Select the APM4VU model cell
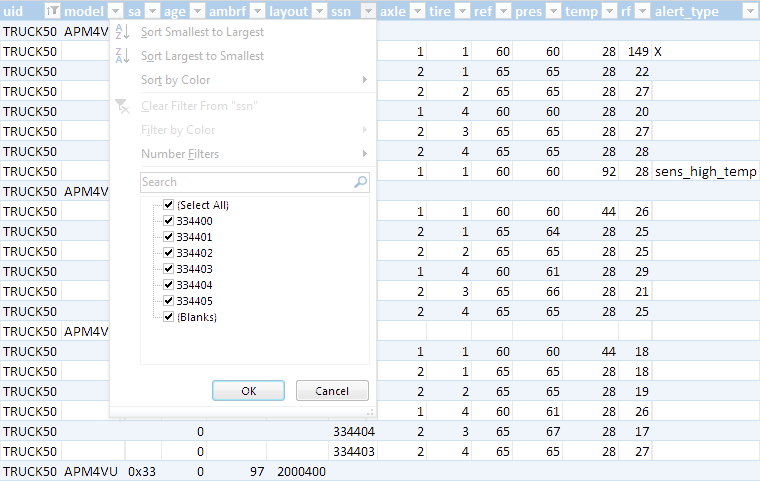 (x=93, y=471)
